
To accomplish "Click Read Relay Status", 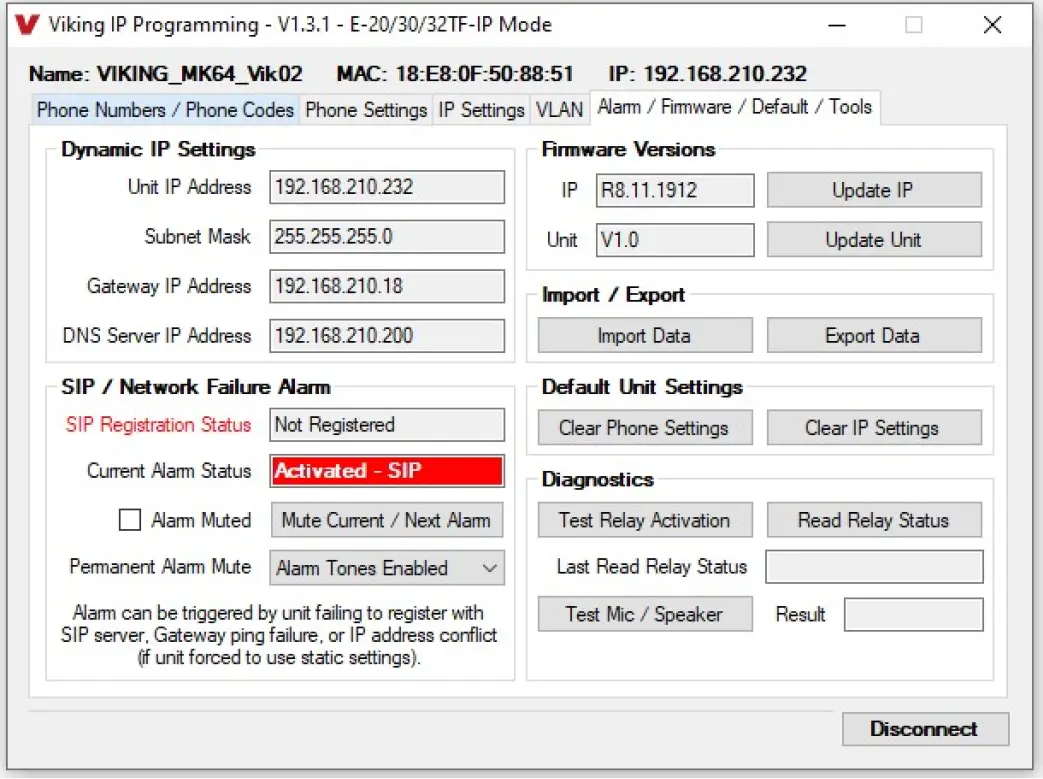I will [874, 519].
